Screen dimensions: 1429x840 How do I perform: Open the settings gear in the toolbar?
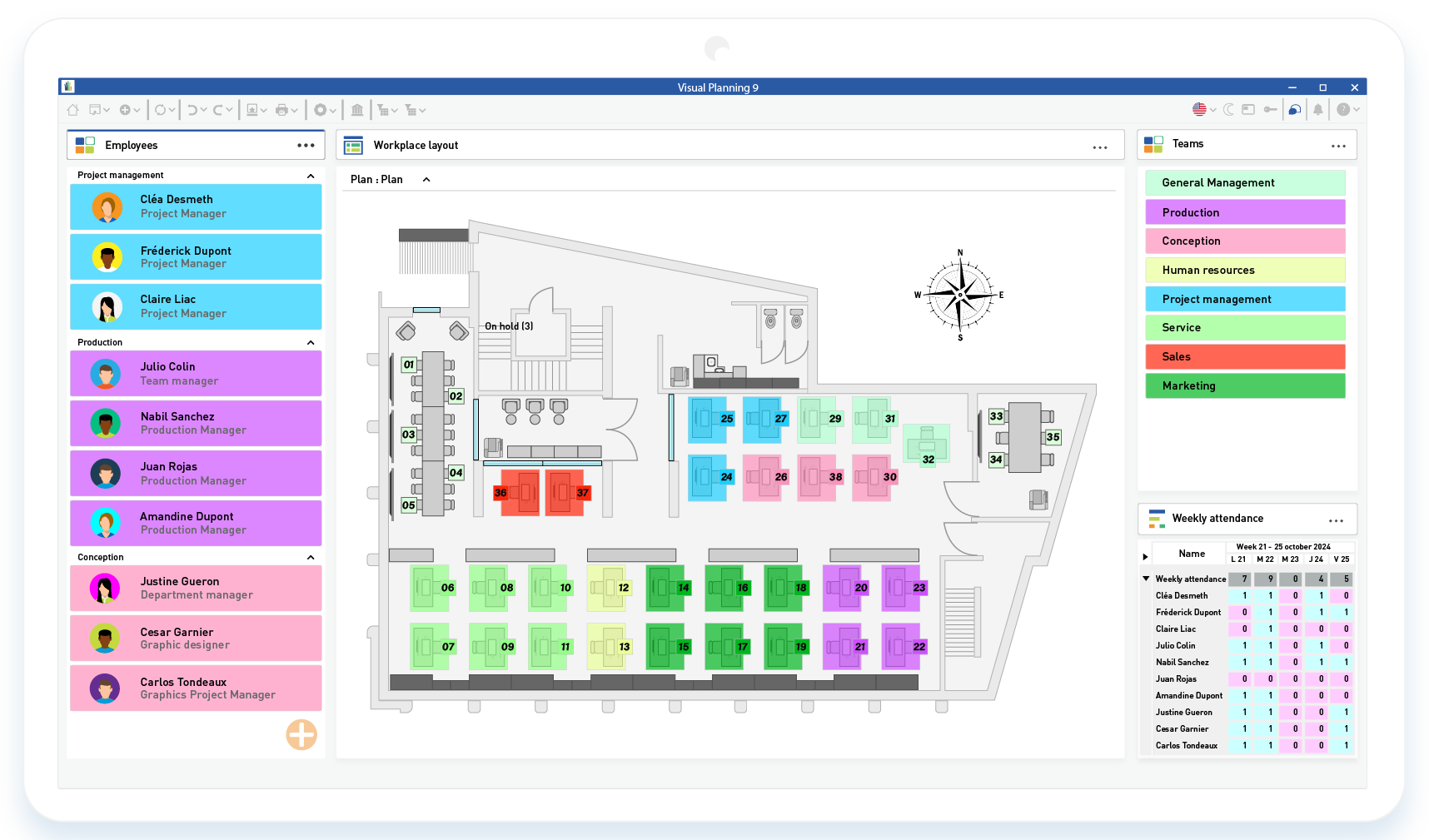pos(321,109)
